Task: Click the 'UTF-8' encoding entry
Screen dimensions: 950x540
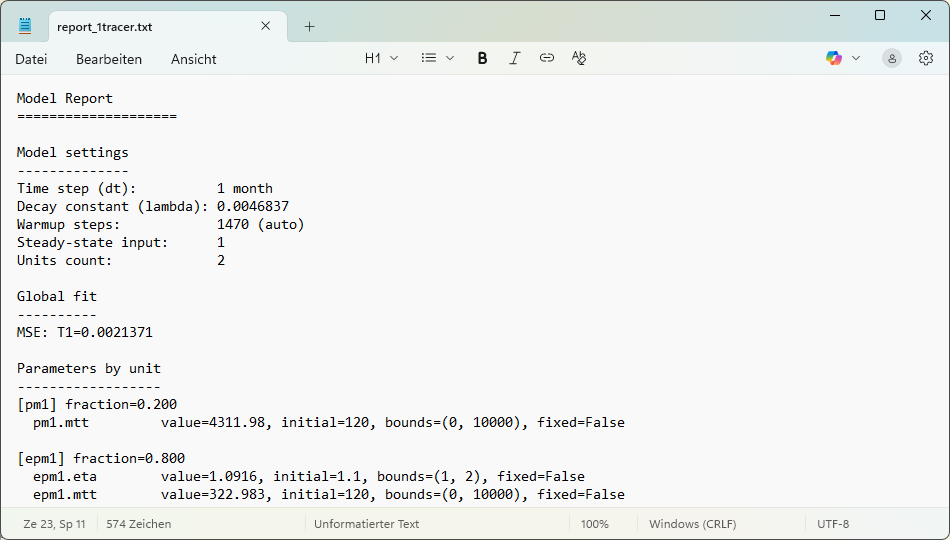Action: tap(833, 524)
